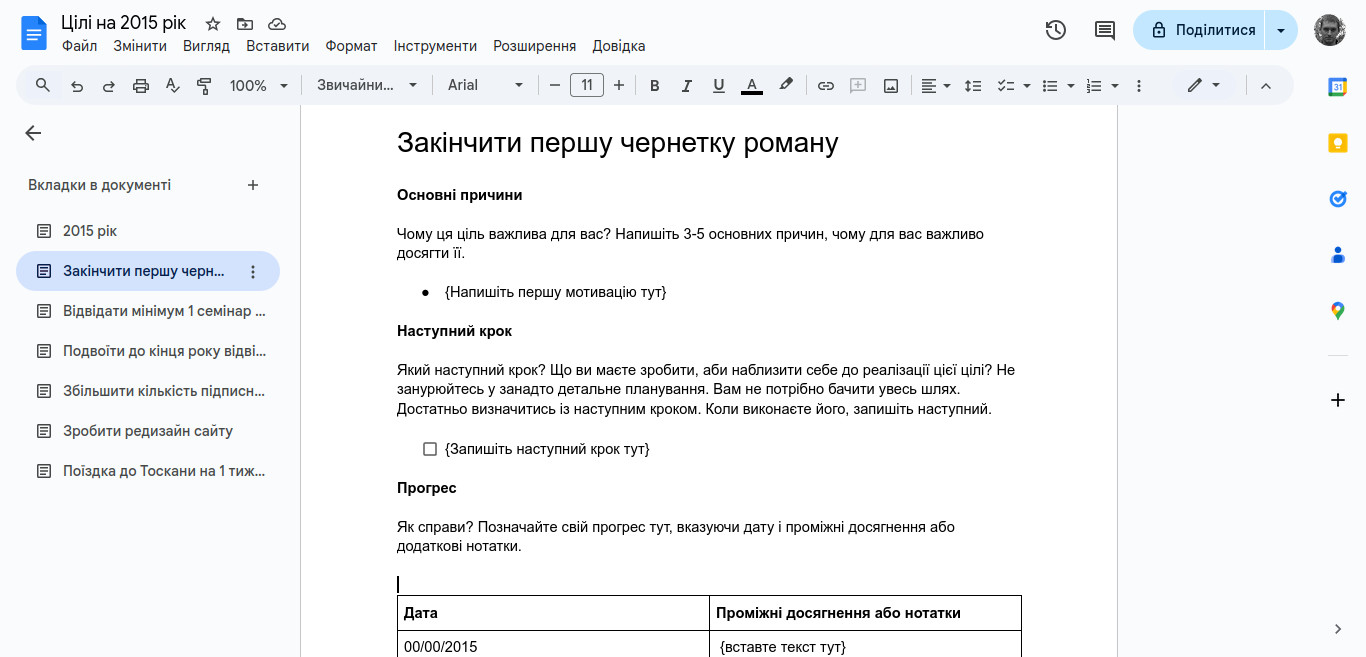Viewport: 1366px width, 657px height.
Task: Open the comments panel icon
Action: pyautogui.click(x=1105, y=30)
